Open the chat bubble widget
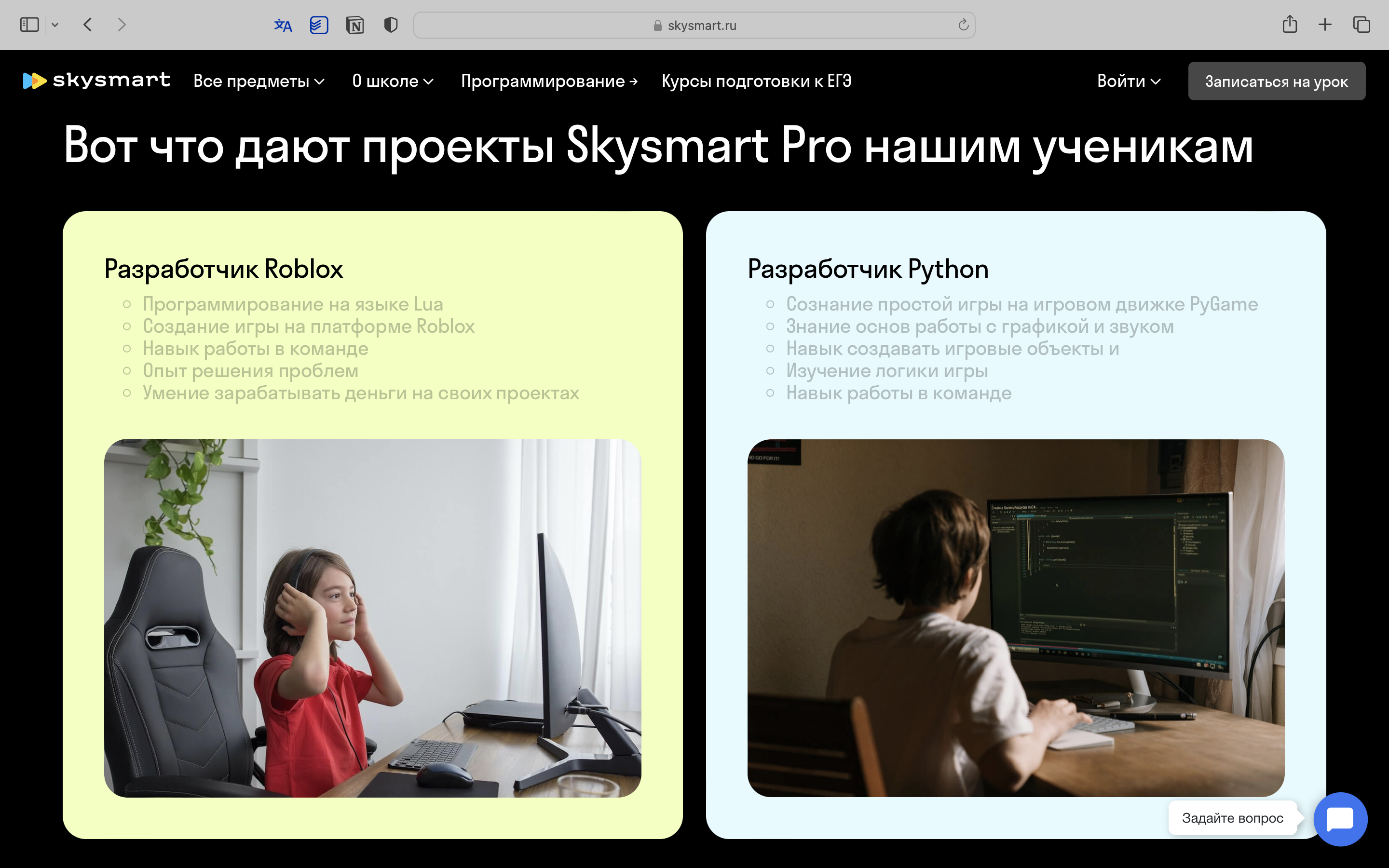The image size is (1389, 868). coord(1340,819)
